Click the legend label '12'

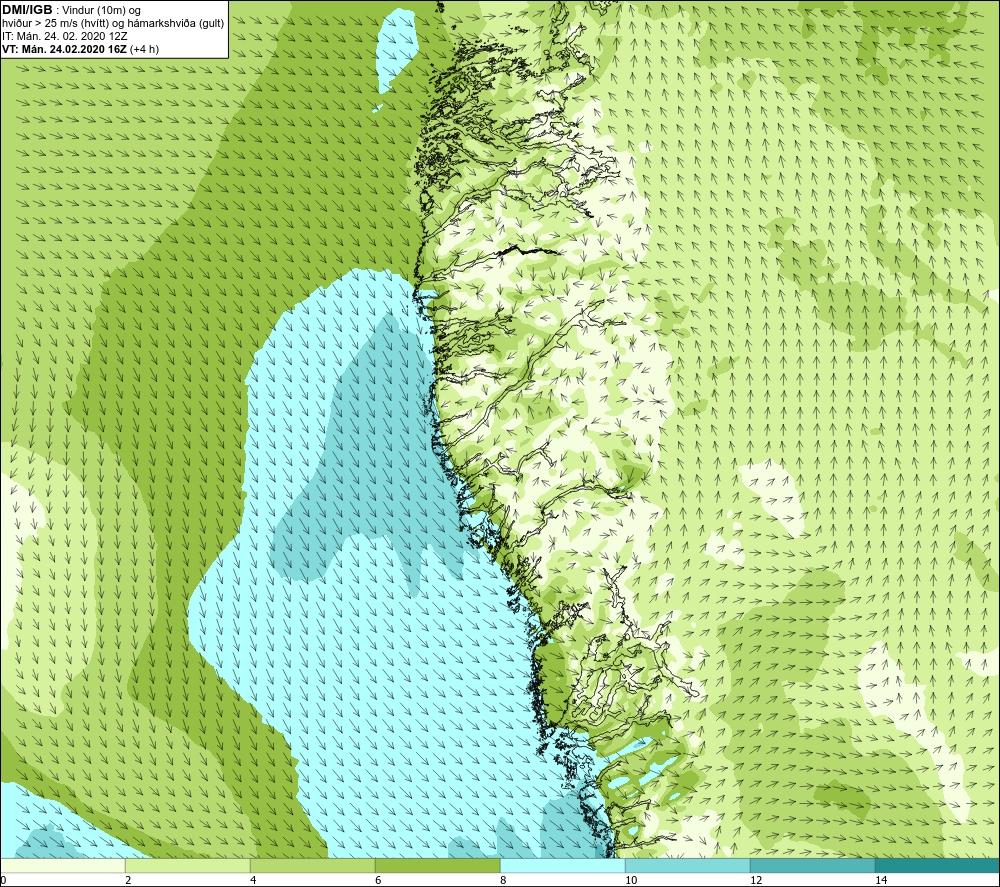pos(756,880)
